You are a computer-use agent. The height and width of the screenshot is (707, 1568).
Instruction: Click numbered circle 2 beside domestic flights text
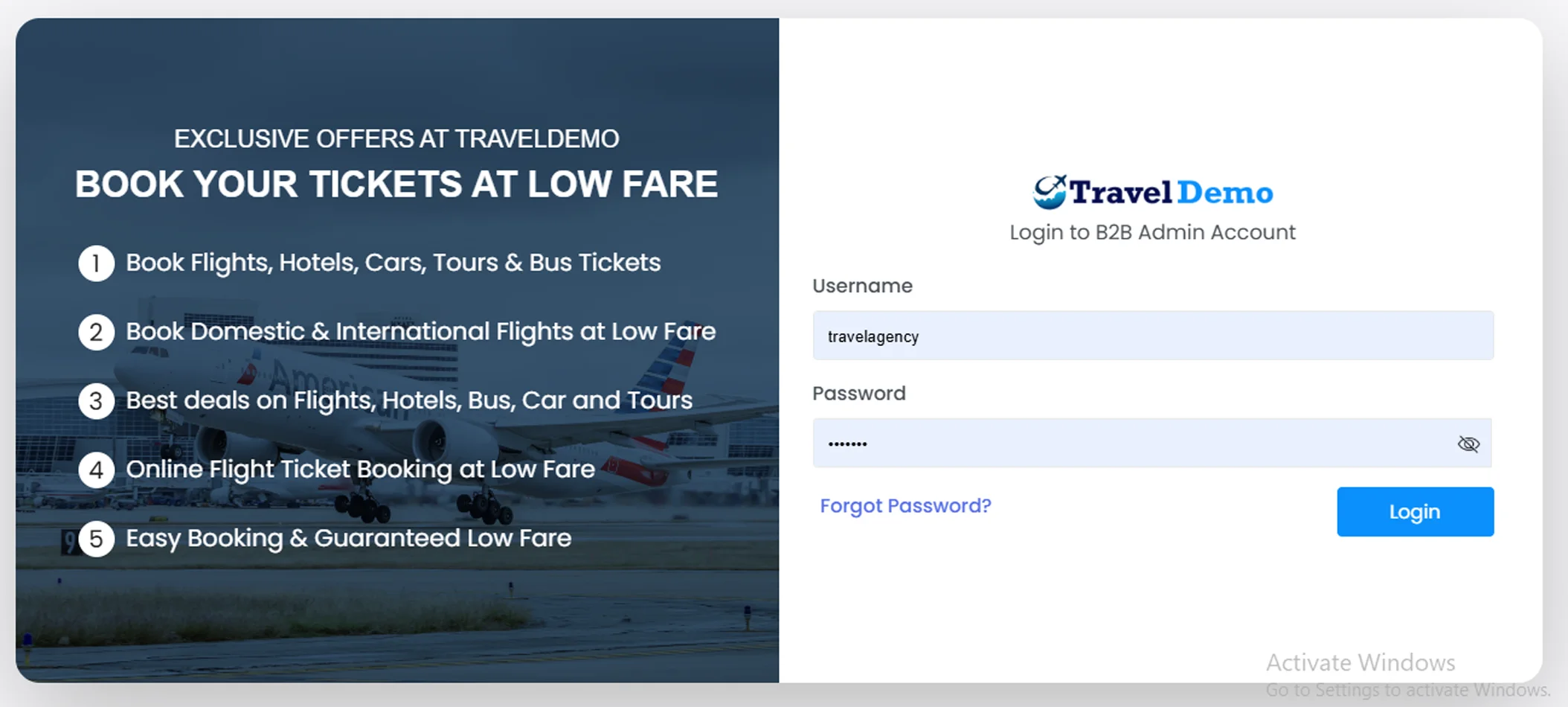[x=96, y=332]
